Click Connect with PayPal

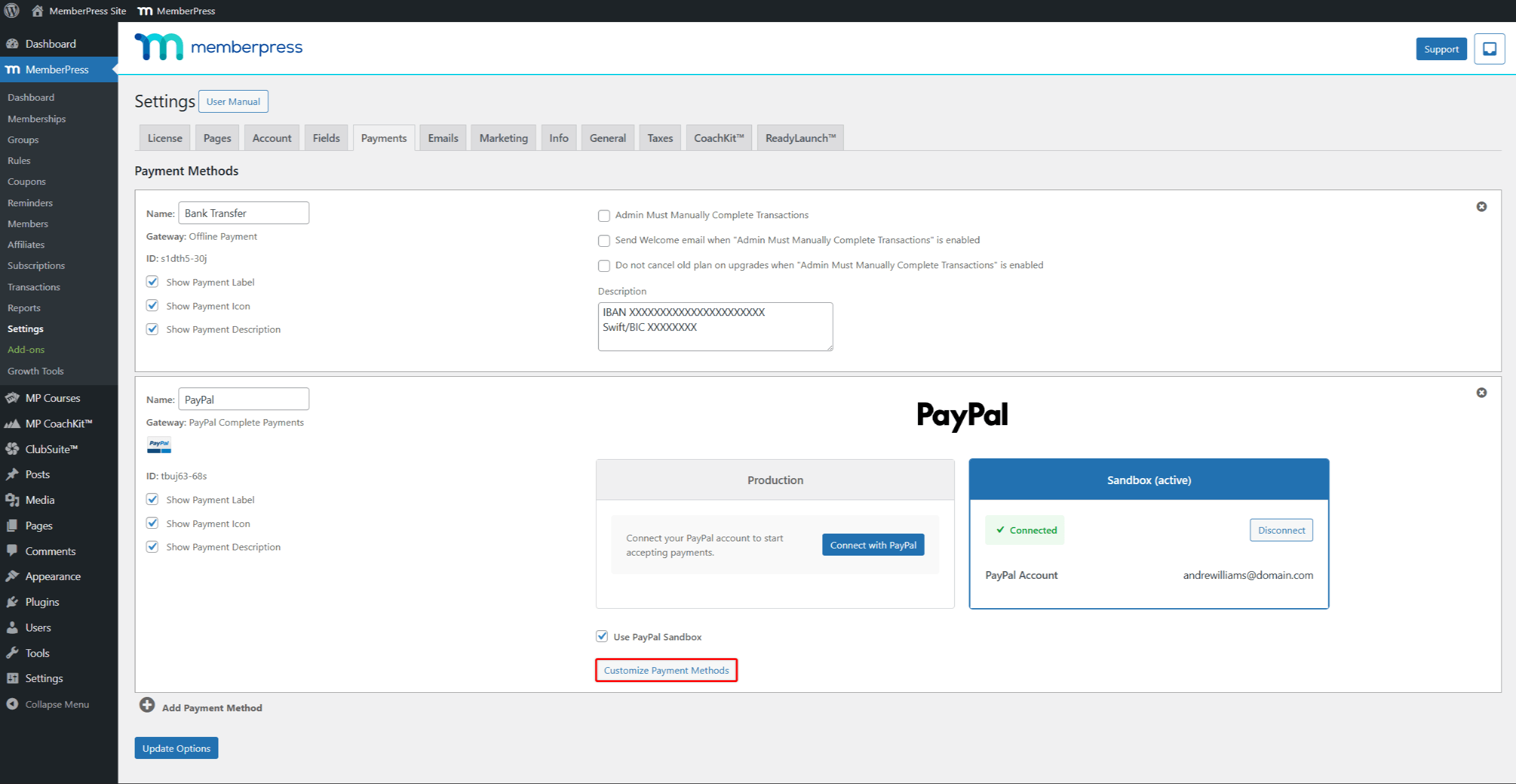[873, 544]
